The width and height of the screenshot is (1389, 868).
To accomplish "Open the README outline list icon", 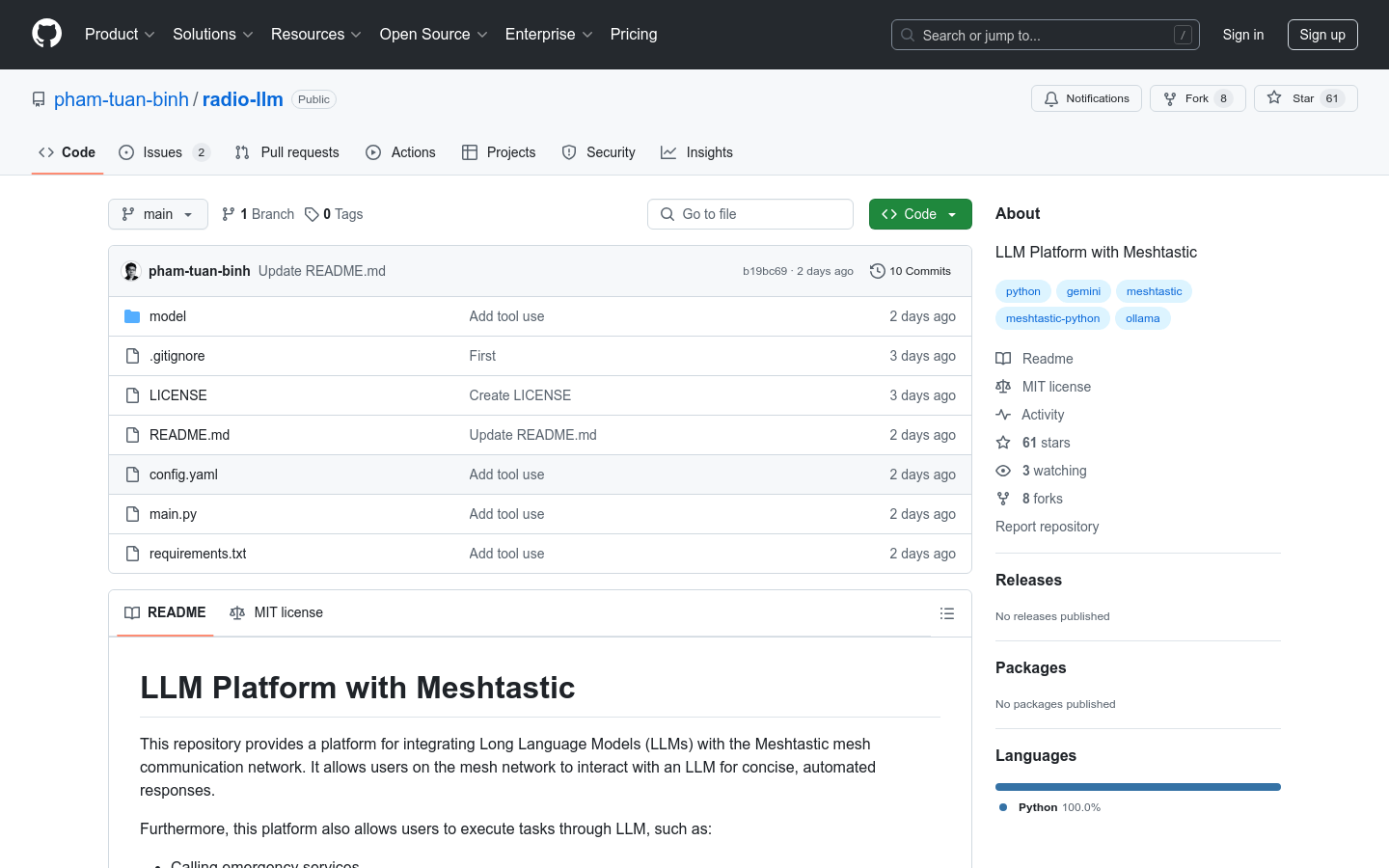I will 947,613.
